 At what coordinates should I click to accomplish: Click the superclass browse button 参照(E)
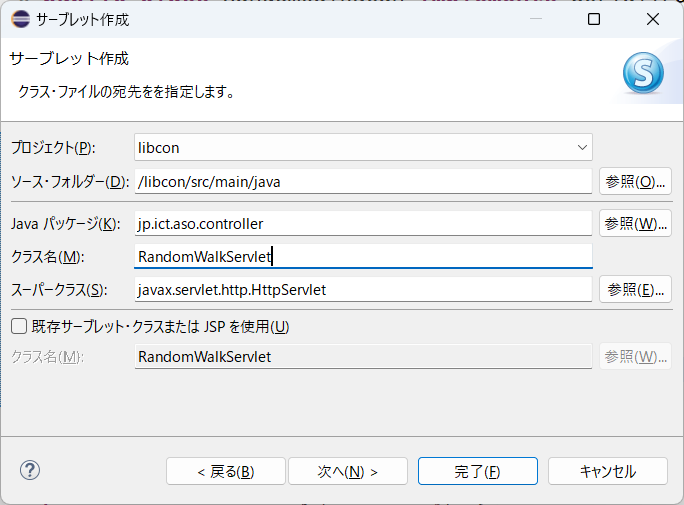635,289
